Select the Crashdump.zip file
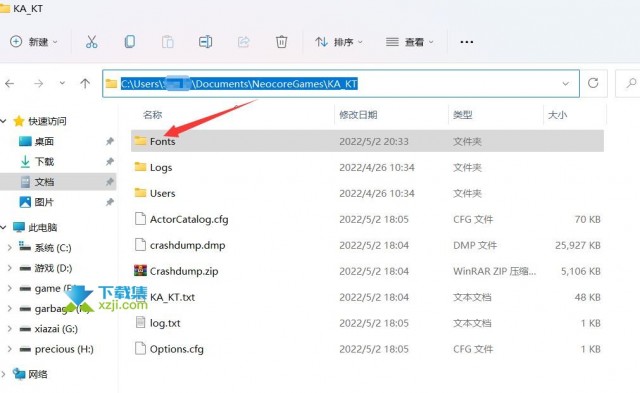The height and width of the screenshot is (393, 640). (367, 271)
